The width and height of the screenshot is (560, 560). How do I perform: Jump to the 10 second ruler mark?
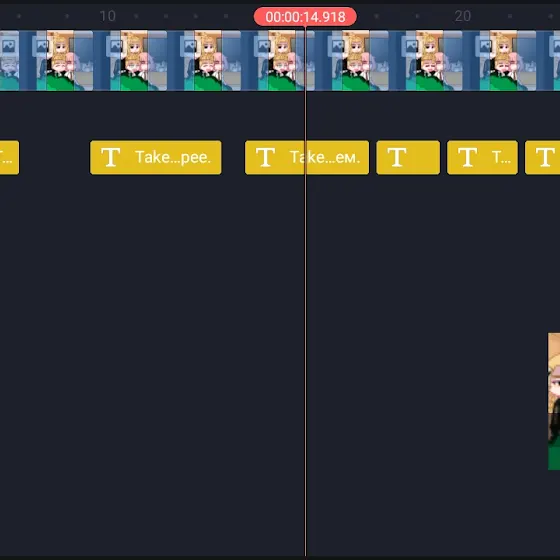[x=107, y=16]
